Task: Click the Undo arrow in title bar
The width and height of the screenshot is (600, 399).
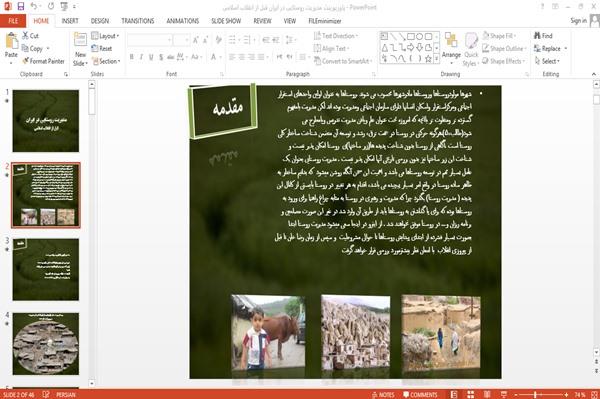Action: coord(34,6)
